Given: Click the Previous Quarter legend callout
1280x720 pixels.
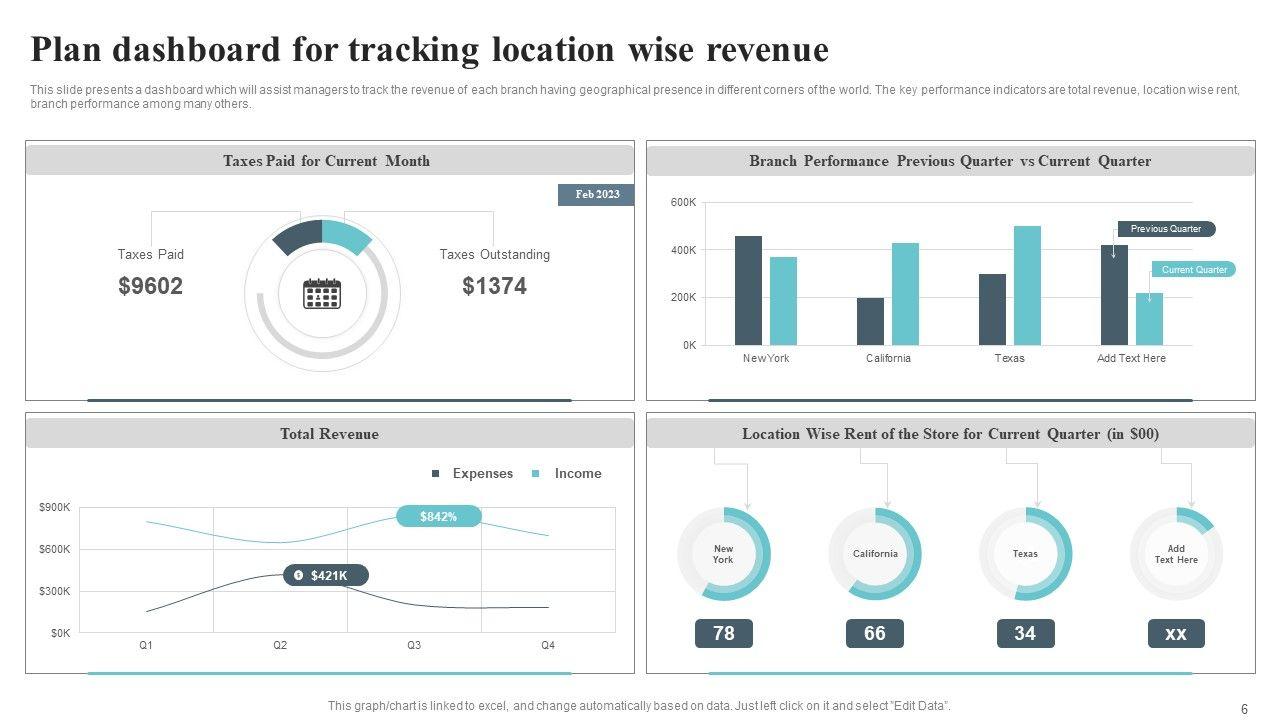Looking at the screenshot, I should point(1166,229).
